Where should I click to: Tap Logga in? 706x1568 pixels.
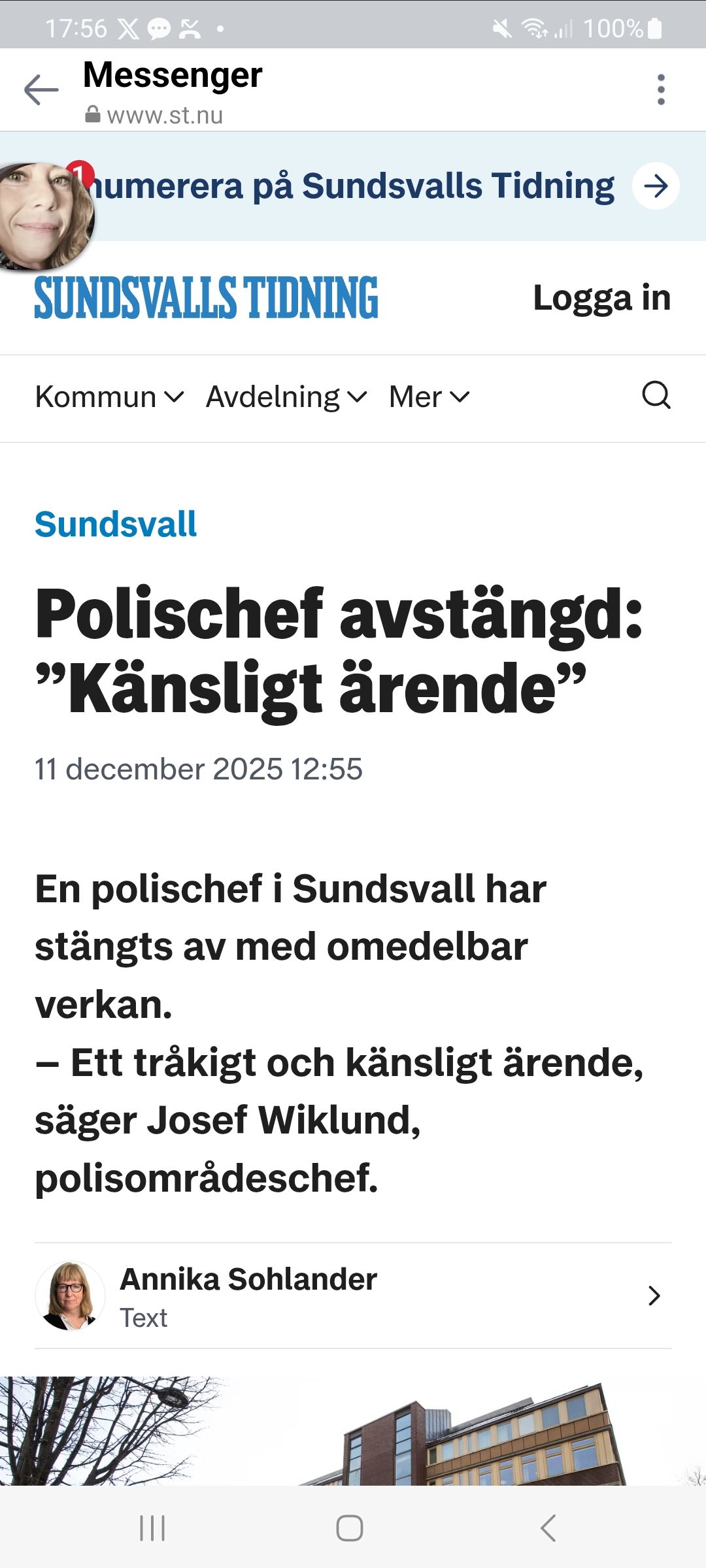tap(602, 299)
